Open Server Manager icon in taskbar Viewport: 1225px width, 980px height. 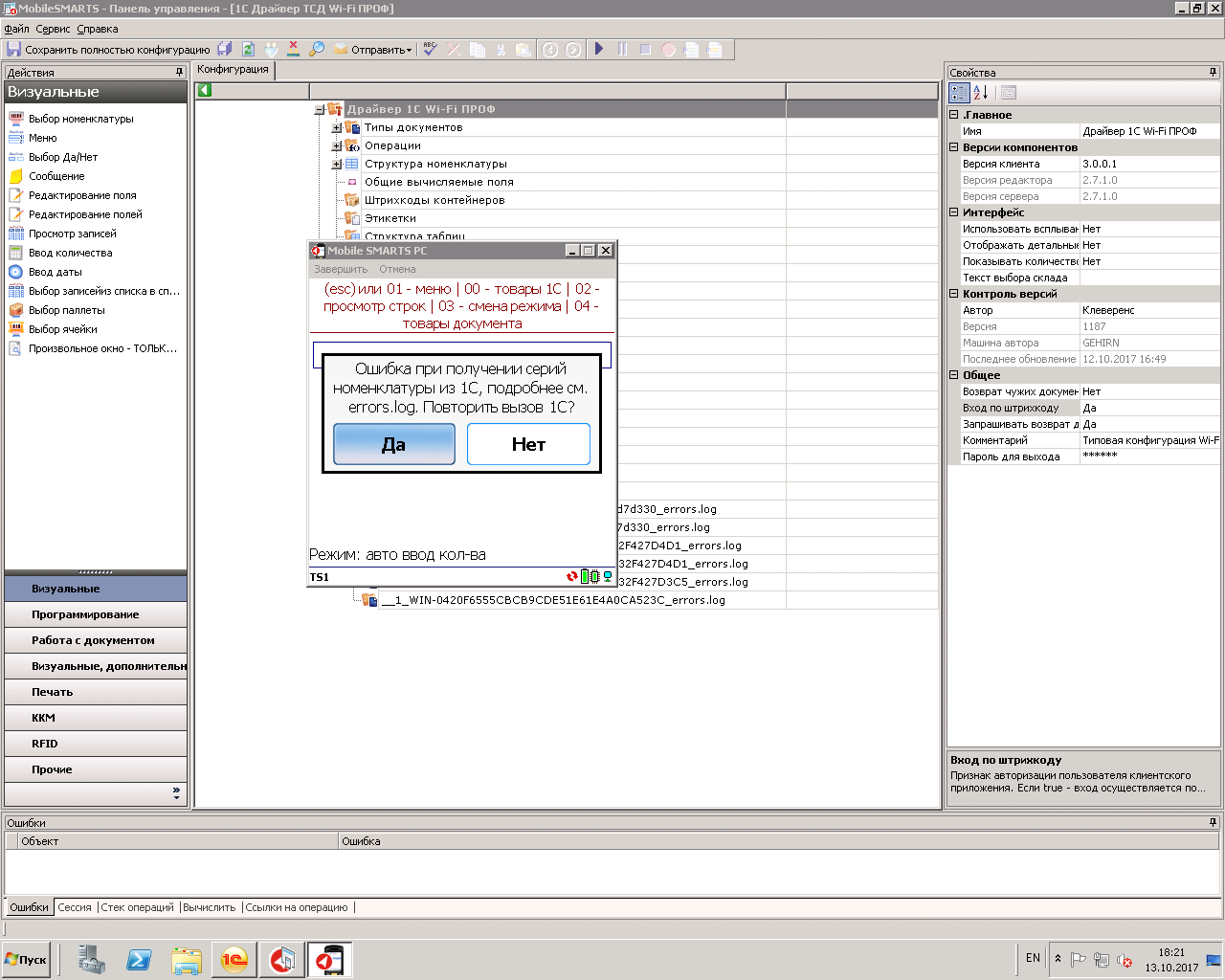click(92, 960)
